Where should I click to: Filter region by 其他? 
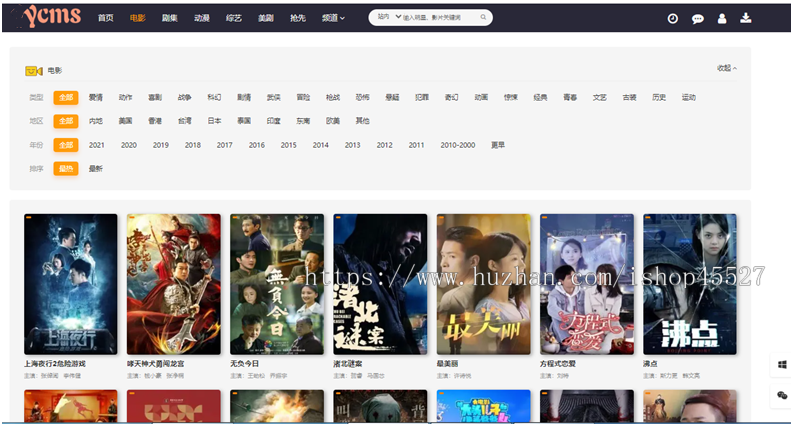pyautogui.click(x=363, y=121)
